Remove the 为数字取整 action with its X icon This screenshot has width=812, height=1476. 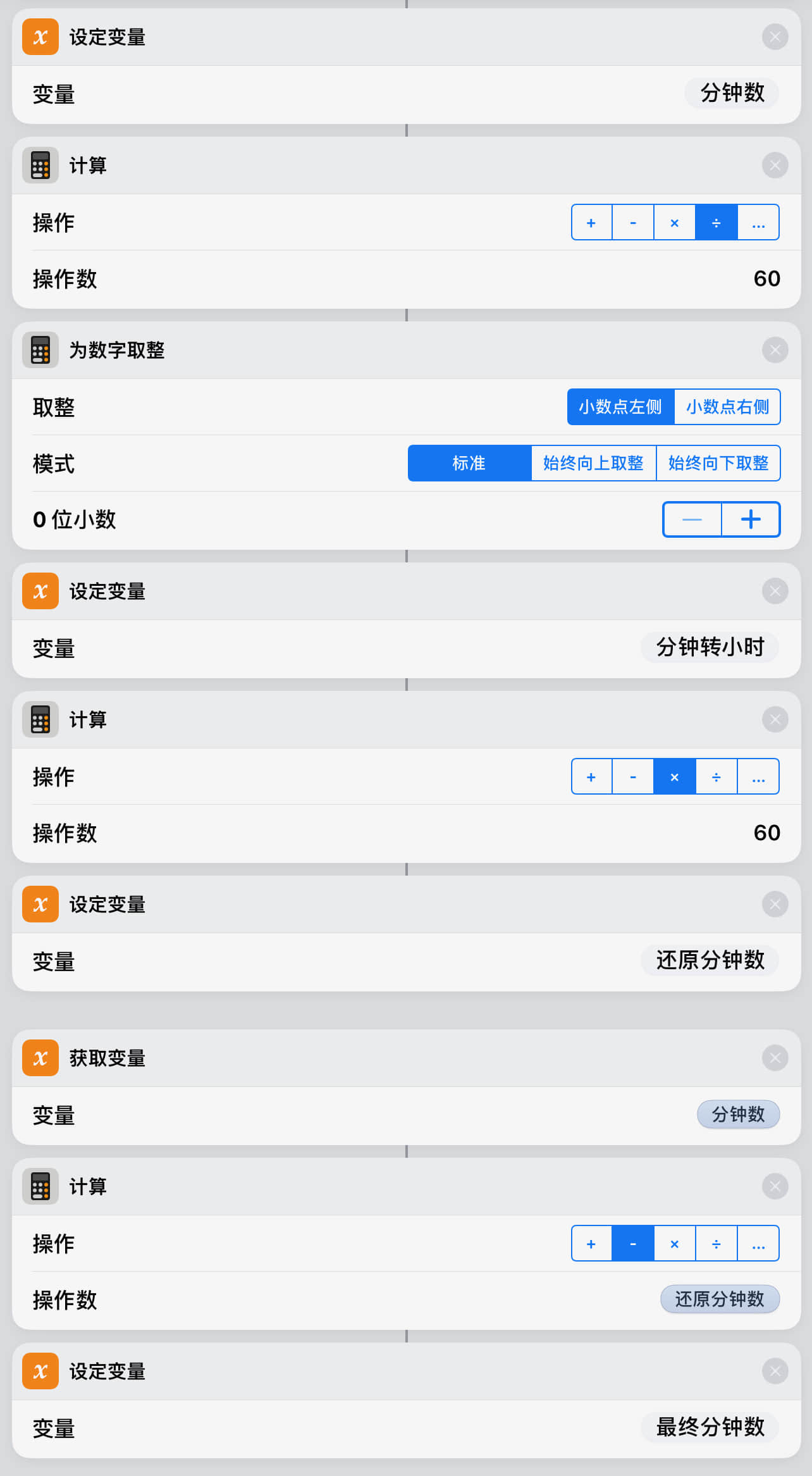[775, 350]
